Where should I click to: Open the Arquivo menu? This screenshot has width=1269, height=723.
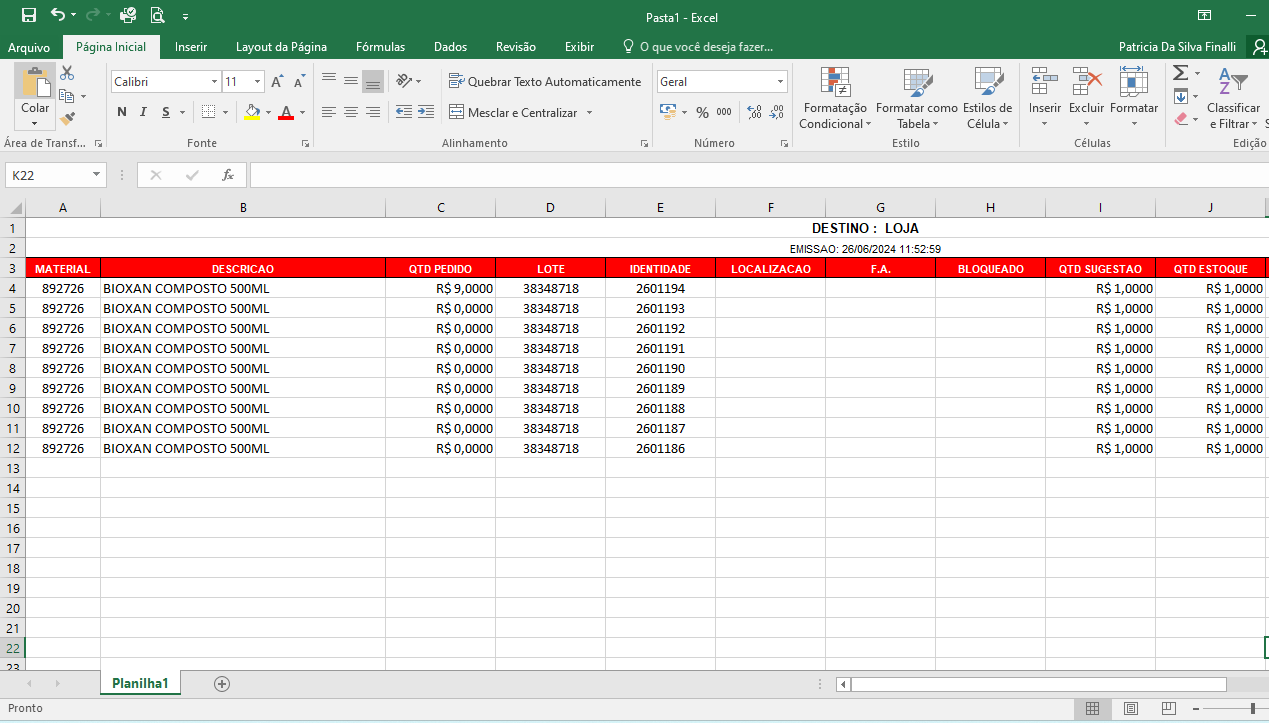(29, 47)
